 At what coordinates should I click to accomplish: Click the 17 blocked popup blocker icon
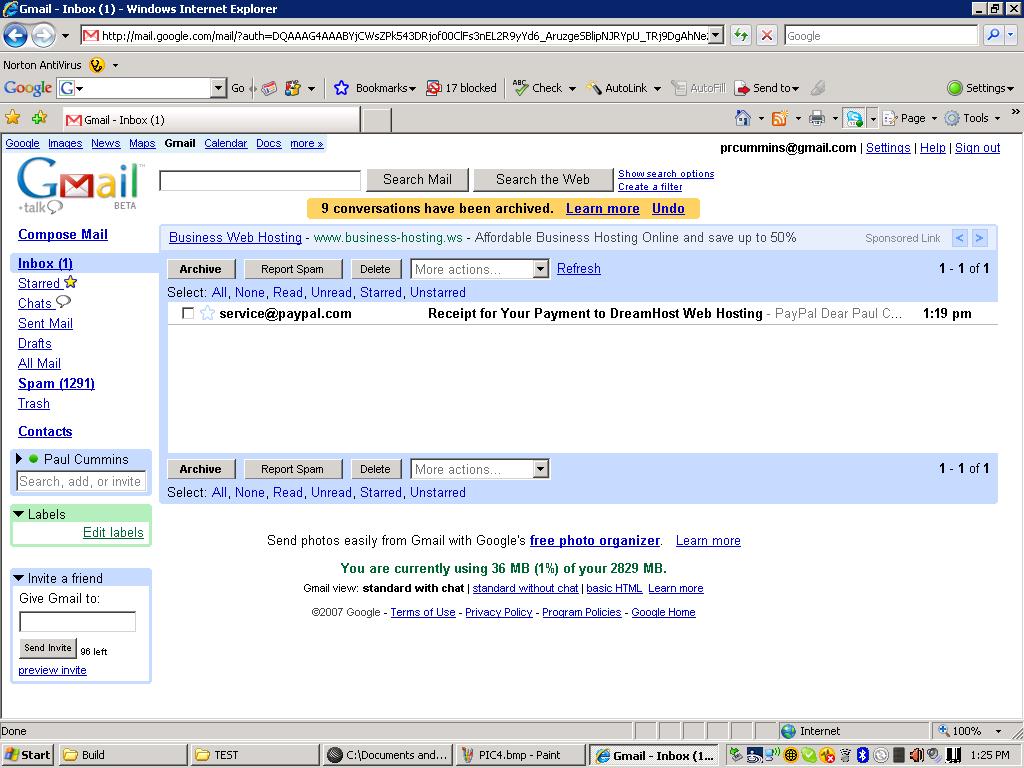point(434,88)
